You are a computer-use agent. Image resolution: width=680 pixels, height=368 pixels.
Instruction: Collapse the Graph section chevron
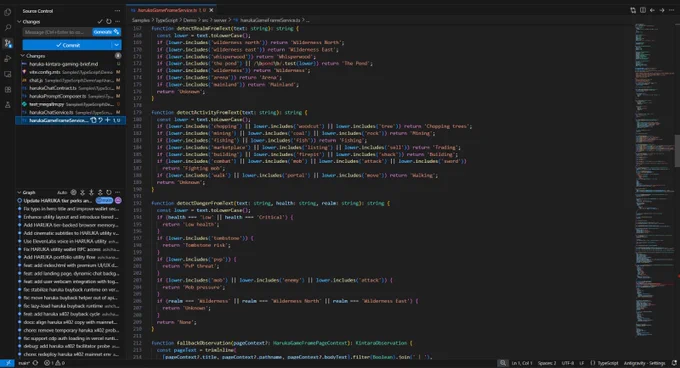pos(20,192)
